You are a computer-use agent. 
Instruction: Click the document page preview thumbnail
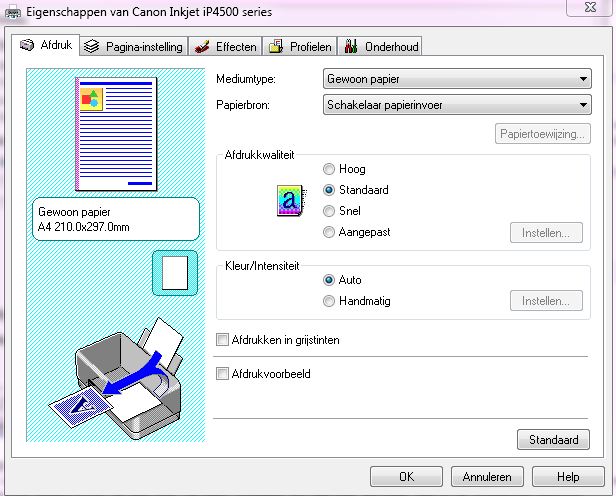(116, 134)
